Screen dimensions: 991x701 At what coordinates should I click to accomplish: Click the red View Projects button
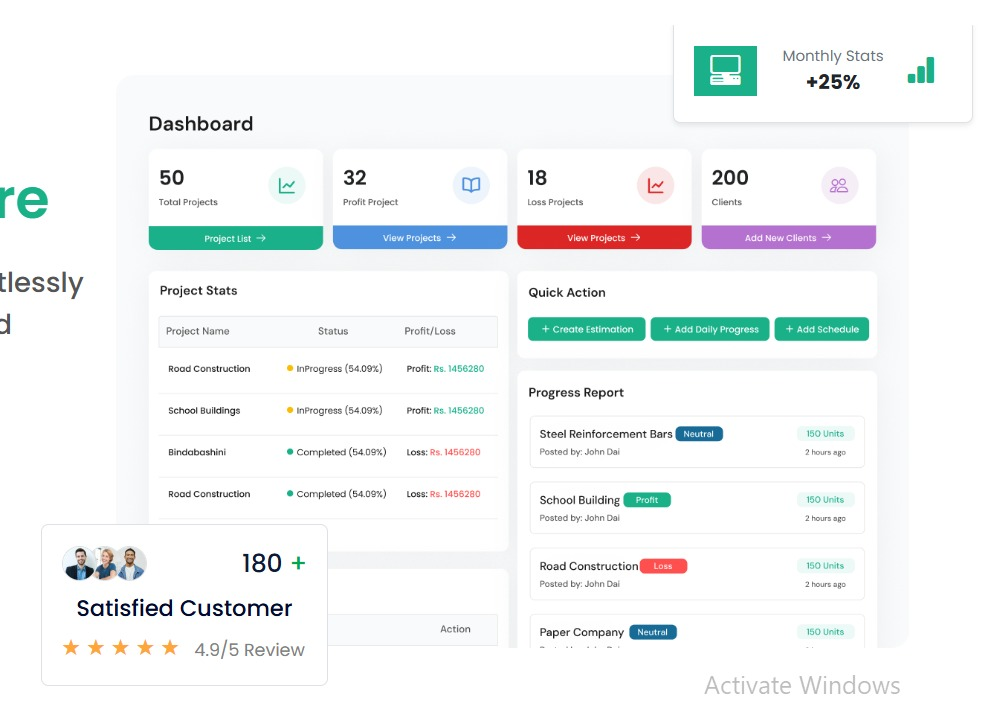[604, 238]
